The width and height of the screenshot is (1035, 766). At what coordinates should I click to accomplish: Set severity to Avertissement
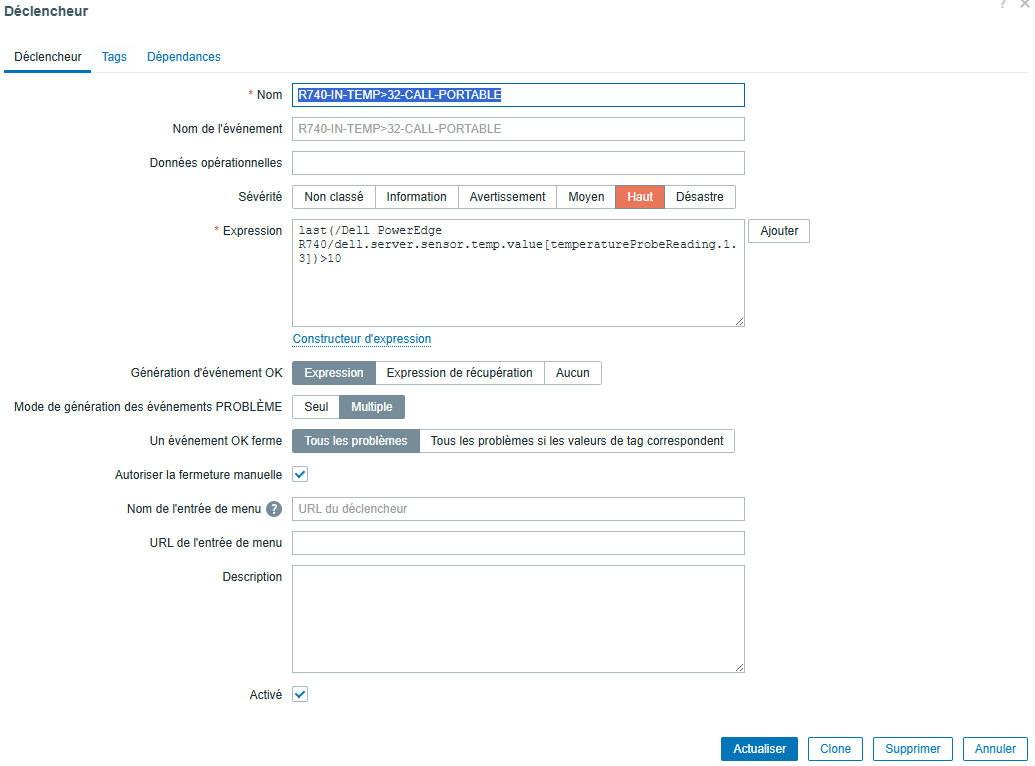pyautogui.click(x=507, y=197)
